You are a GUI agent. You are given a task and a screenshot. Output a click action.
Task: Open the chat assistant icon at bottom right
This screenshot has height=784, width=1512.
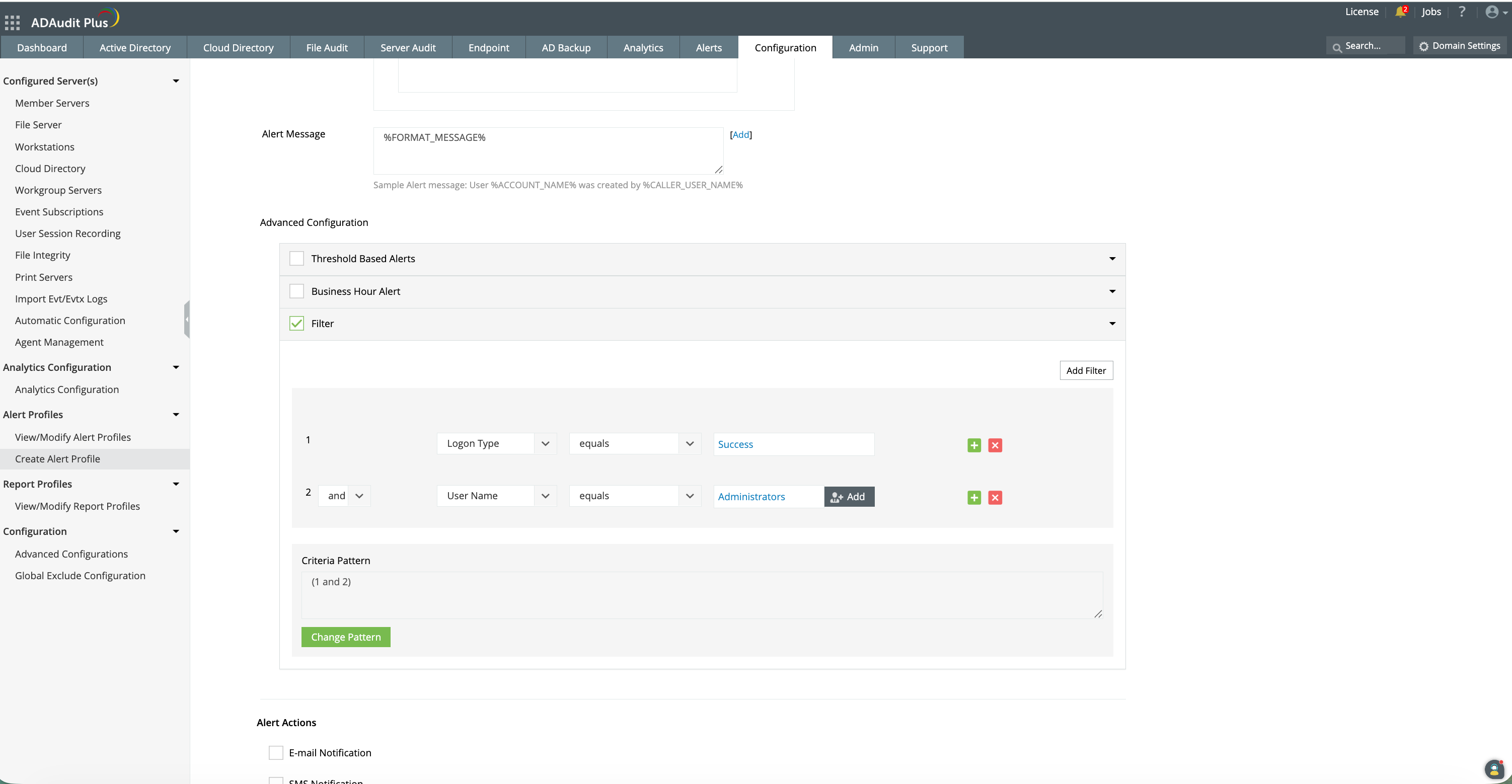[x=1494, y=769]
